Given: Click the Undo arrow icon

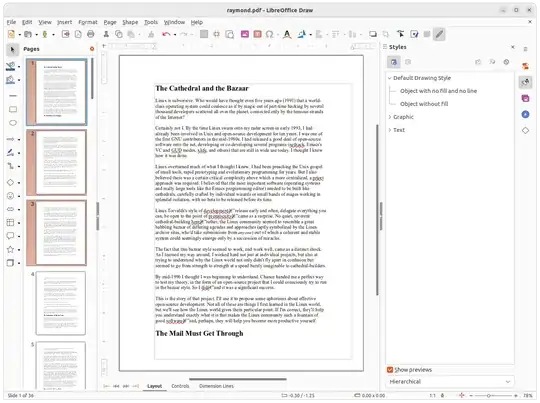Looking at the screenshot, I should (x=166, y=34).
